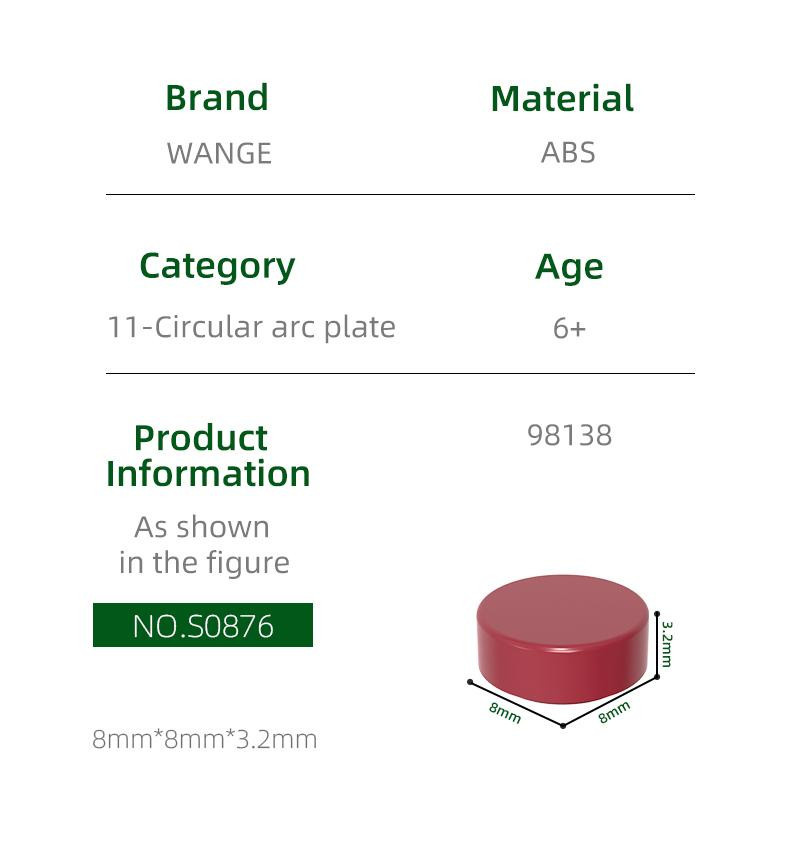The height and width of the screenshot is (852, 800).
Task: Click the red round plate image
Action: pyautogui.click(x=562, y=640)
